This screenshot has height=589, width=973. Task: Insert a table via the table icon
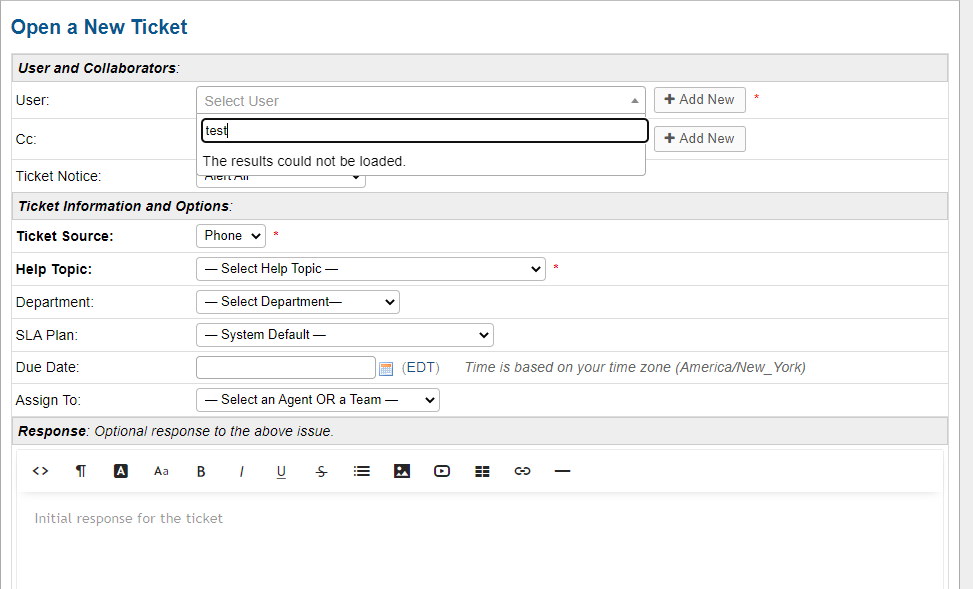[482, 471]
